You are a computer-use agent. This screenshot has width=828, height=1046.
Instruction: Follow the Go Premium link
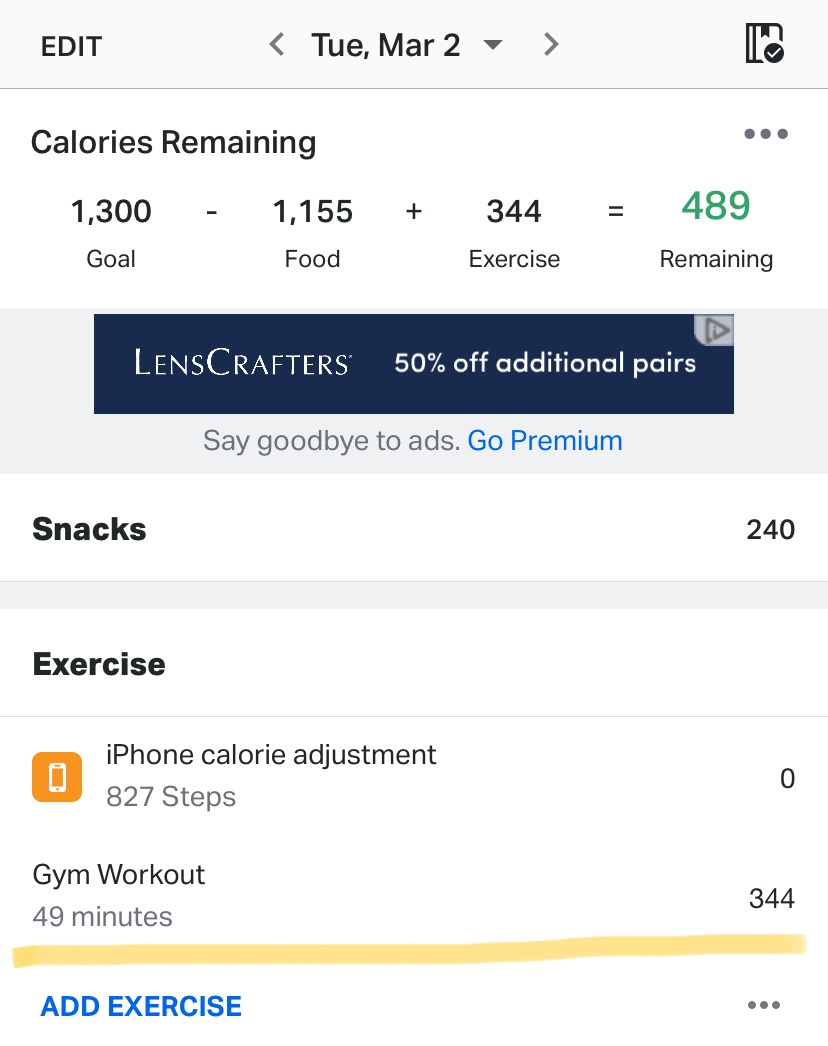[x=544, y=440]
